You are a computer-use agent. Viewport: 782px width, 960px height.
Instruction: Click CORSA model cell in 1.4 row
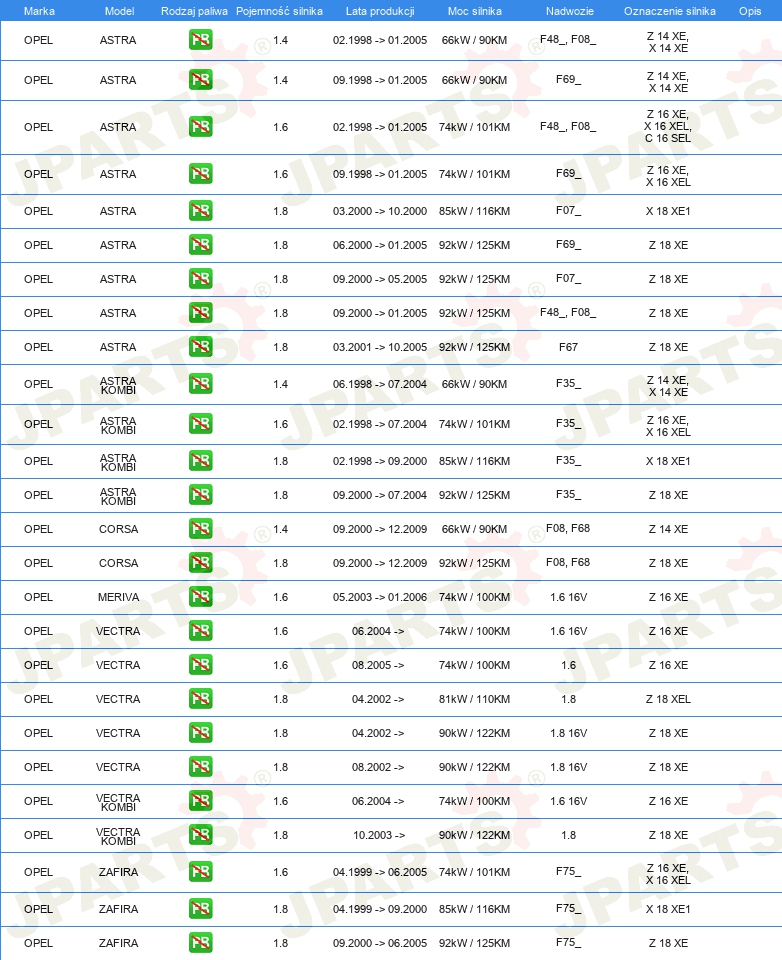coord(118,529)
